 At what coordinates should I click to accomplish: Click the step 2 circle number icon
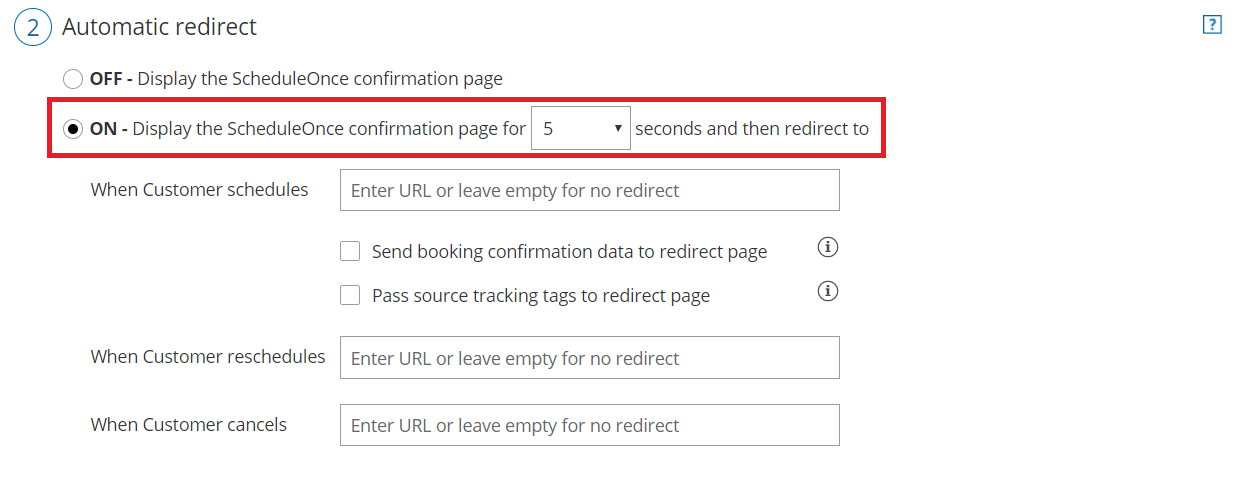[x=32, y=28]
